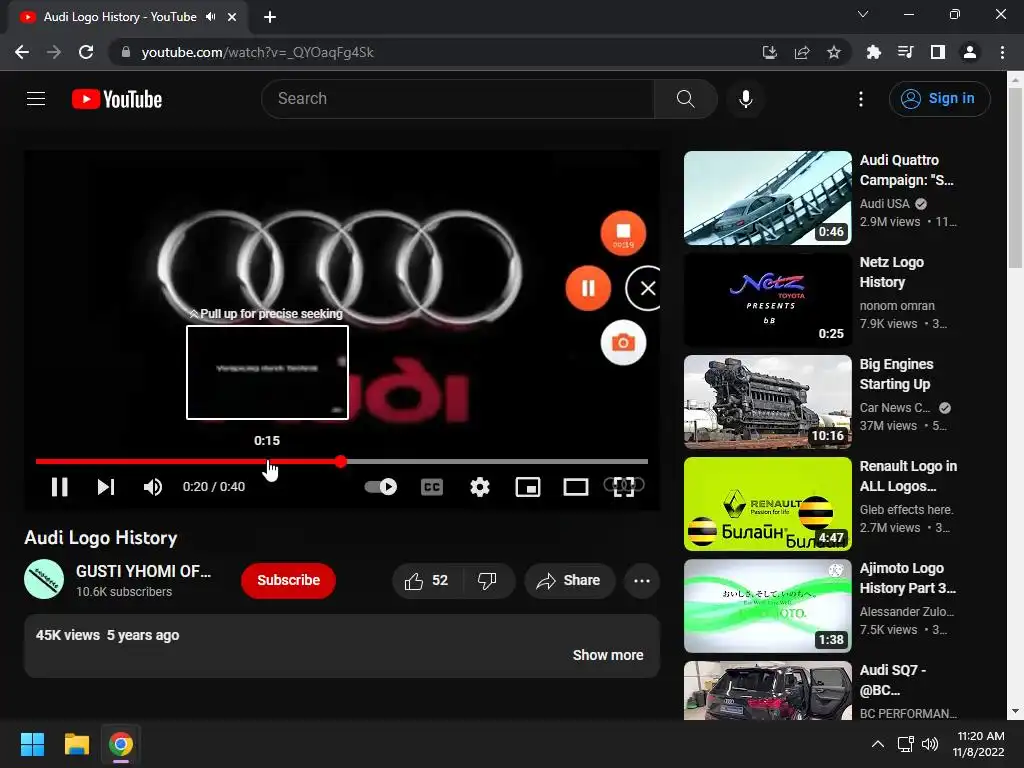Image resolution: width=1024 pixels, height=768 pixels.
Task: Mute the player volume speaker
Action: pos(152,487)
